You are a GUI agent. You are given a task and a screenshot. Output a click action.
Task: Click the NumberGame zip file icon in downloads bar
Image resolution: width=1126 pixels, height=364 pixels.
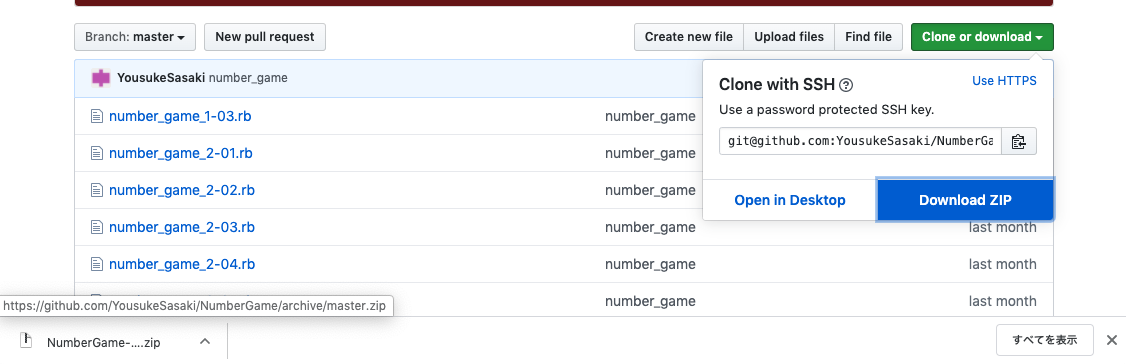point(27,340)
